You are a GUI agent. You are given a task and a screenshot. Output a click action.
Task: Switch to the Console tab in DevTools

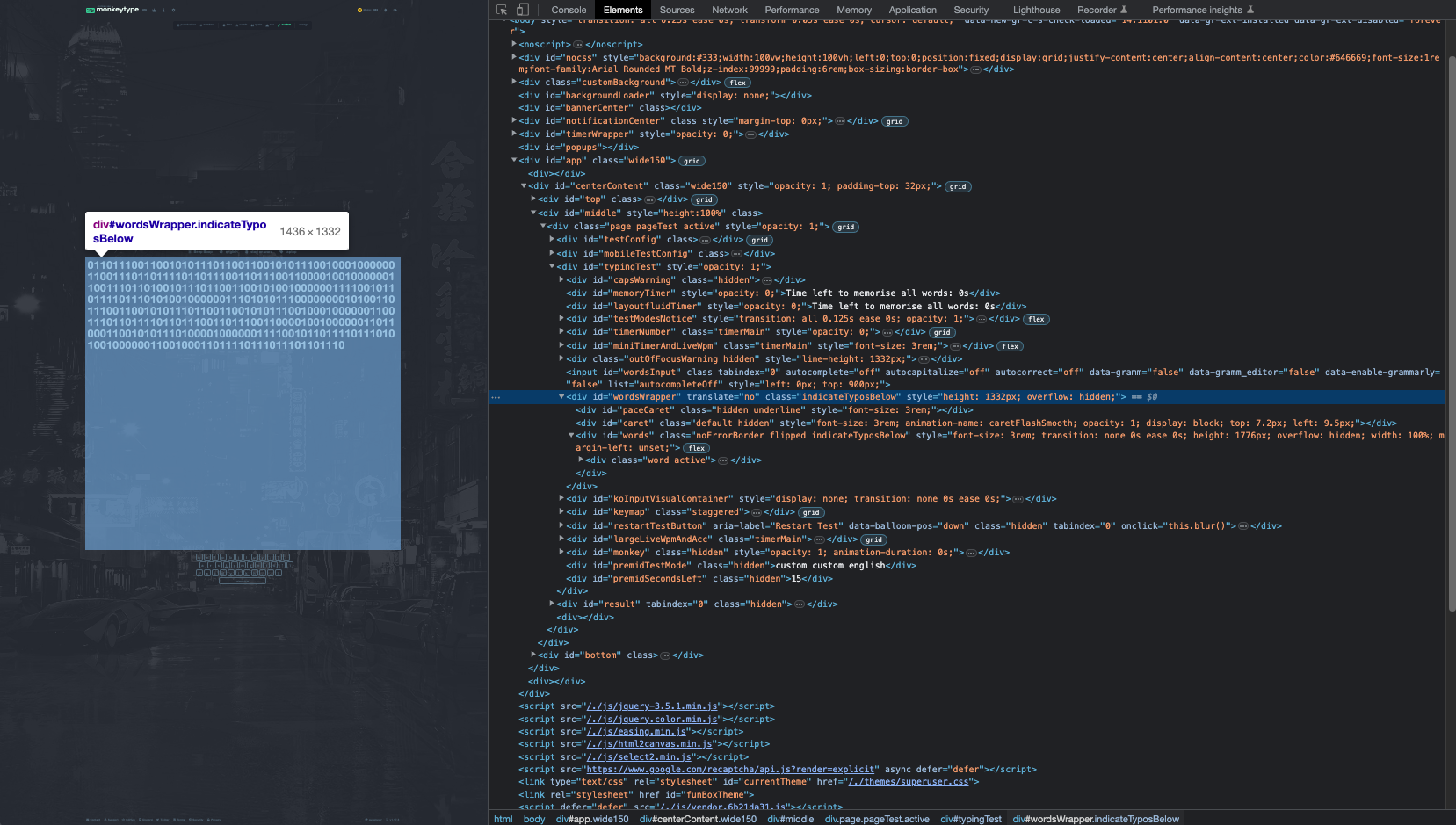(569, 10)
